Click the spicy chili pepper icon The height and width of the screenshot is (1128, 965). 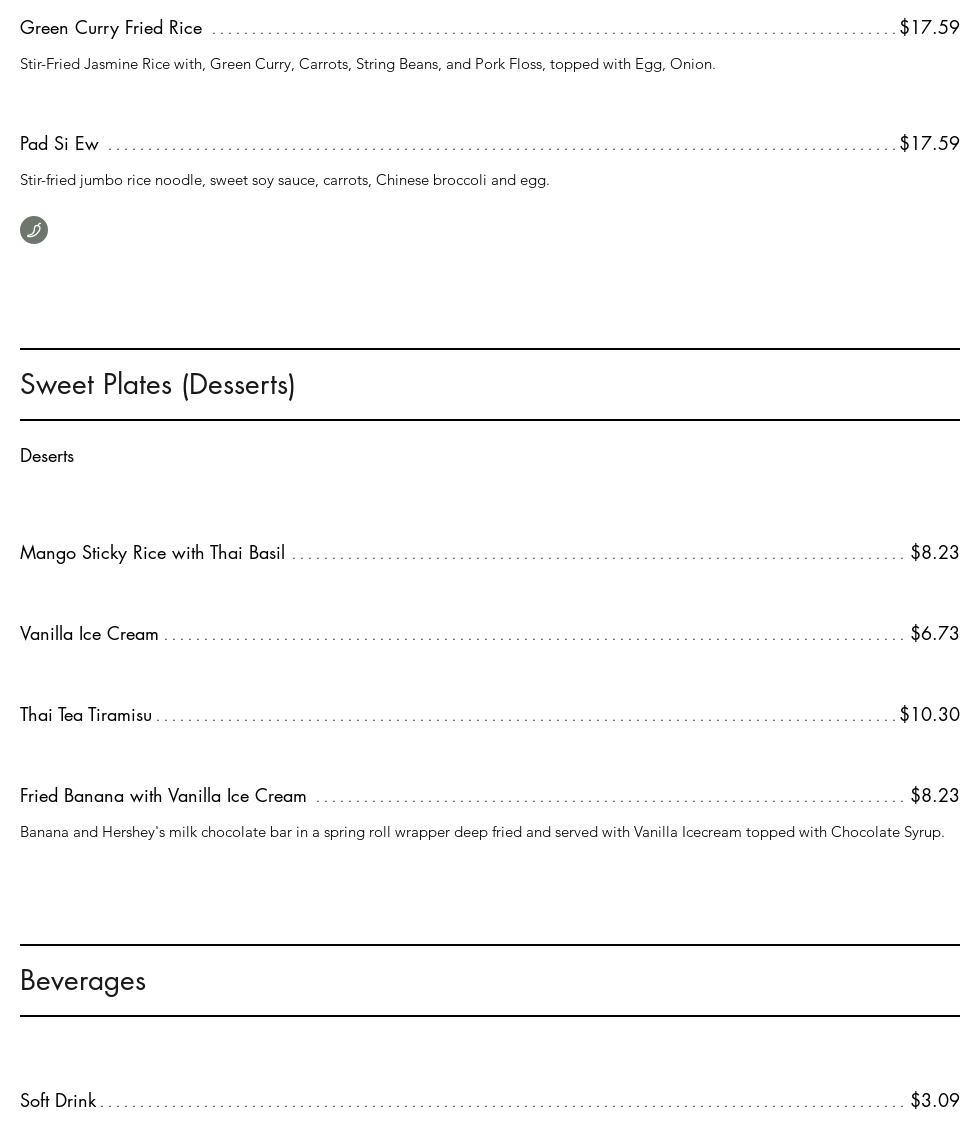pos(34,230)
